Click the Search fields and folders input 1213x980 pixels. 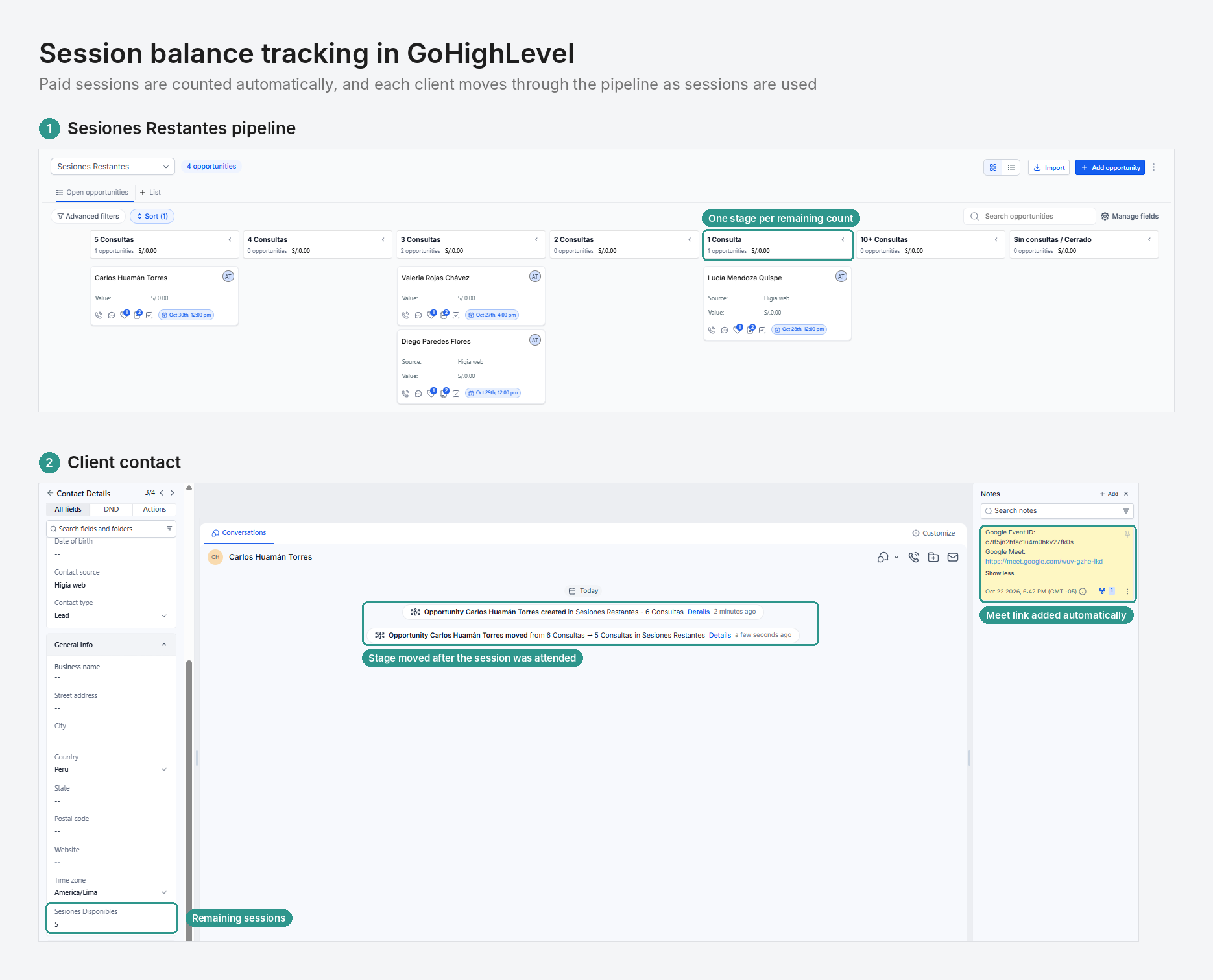click(x=111, y=529)
